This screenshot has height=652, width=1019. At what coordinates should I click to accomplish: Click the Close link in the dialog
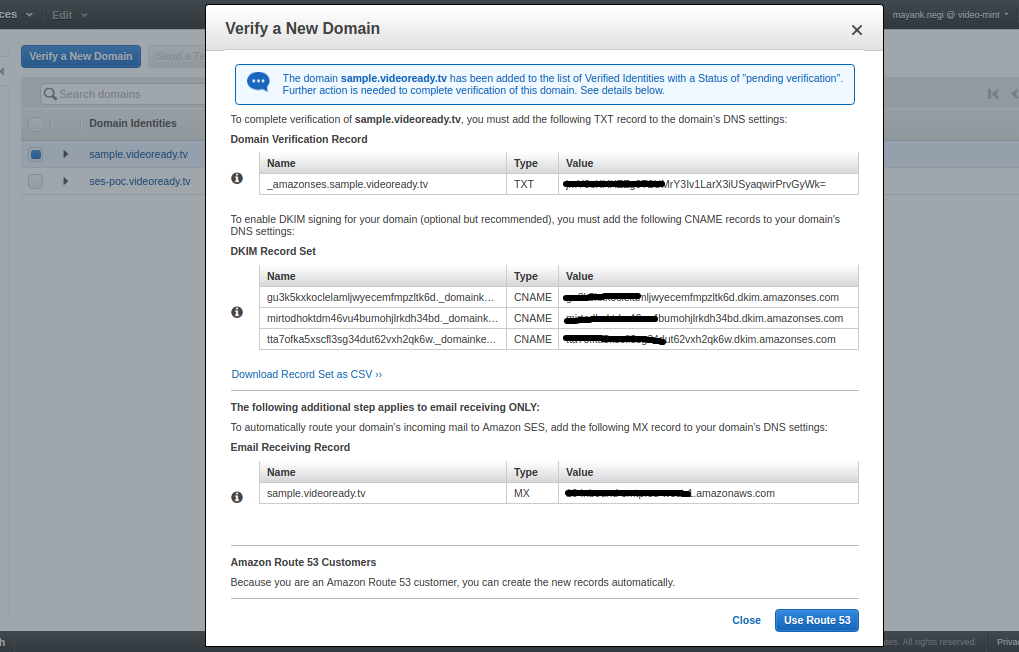746,620
